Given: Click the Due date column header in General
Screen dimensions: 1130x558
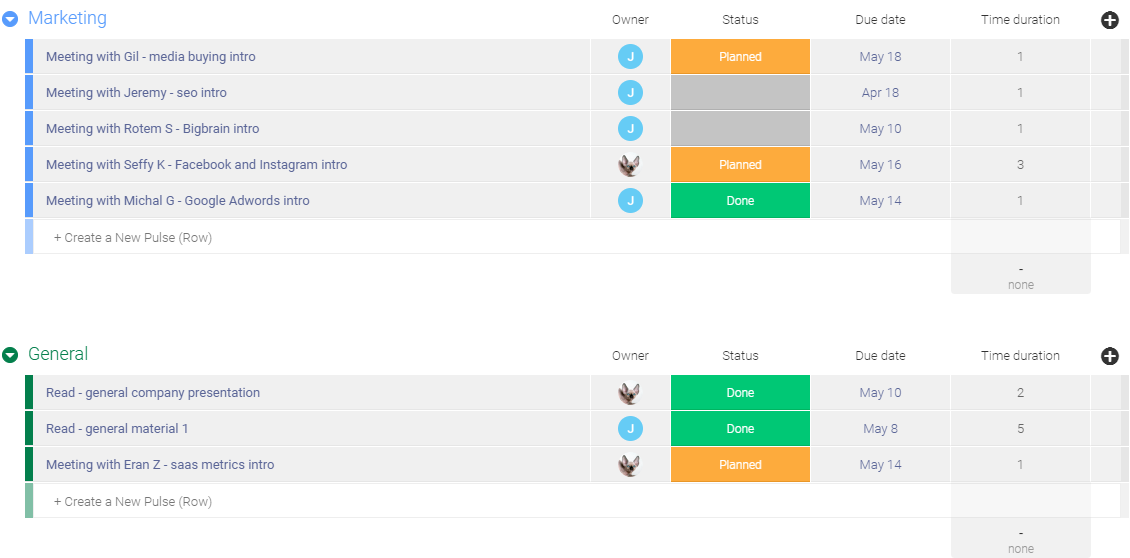Looking at the screenshot, I should coord(880,356).
